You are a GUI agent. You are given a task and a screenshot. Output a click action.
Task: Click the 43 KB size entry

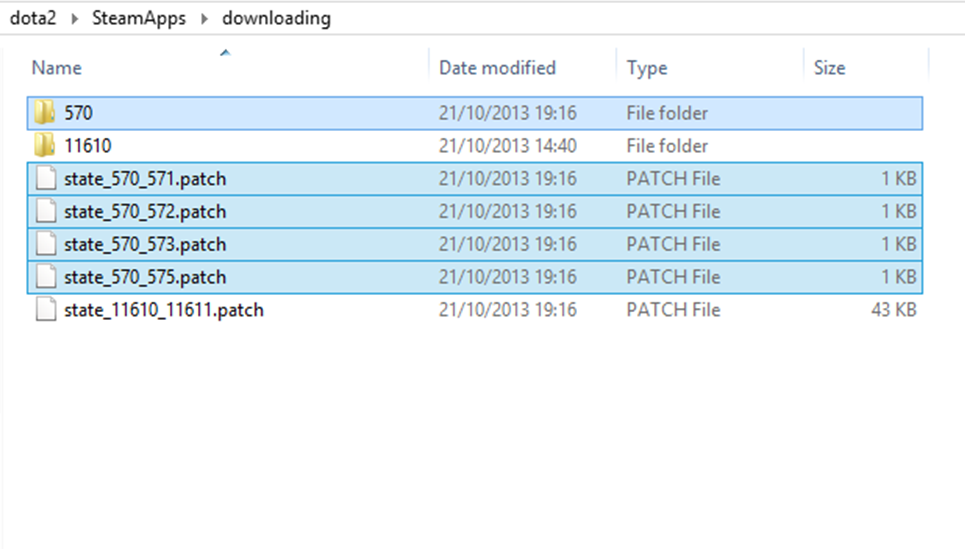[893, 310]
